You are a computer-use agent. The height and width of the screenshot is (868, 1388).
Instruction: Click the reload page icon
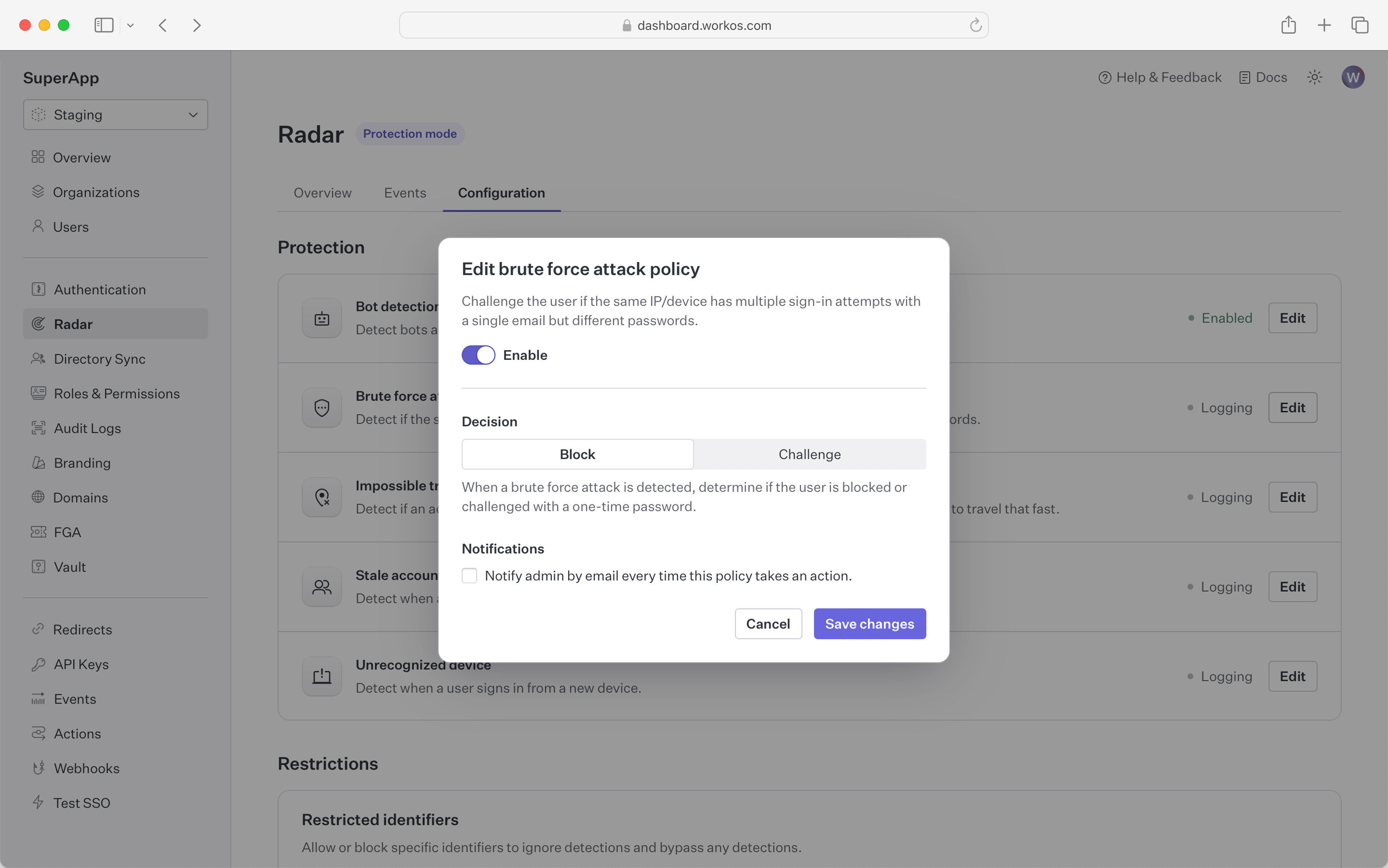tap(975, 25)
